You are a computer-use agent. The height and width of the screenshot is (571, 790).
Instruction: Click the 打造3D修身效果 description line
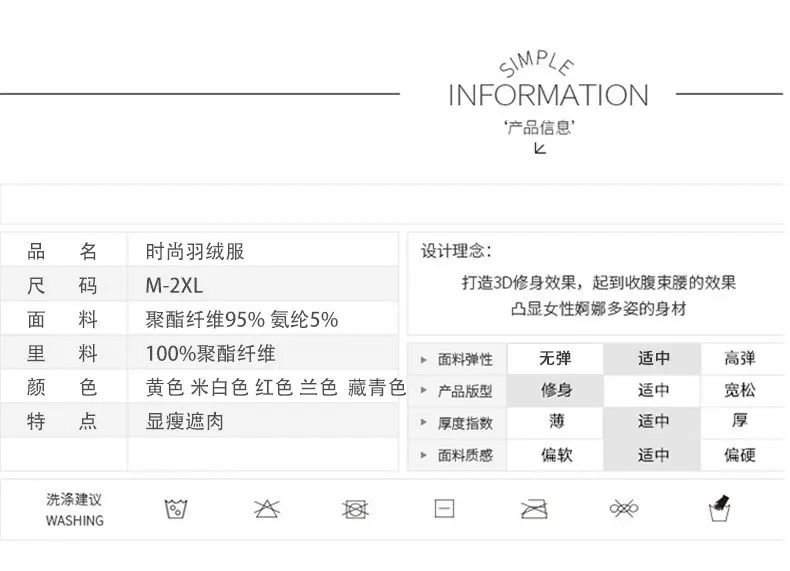click(599, 282)
